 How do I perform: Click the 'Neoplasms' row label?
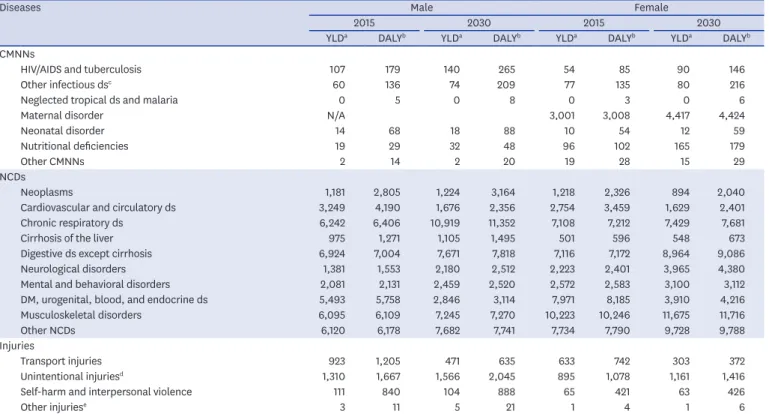coord(47,192)
